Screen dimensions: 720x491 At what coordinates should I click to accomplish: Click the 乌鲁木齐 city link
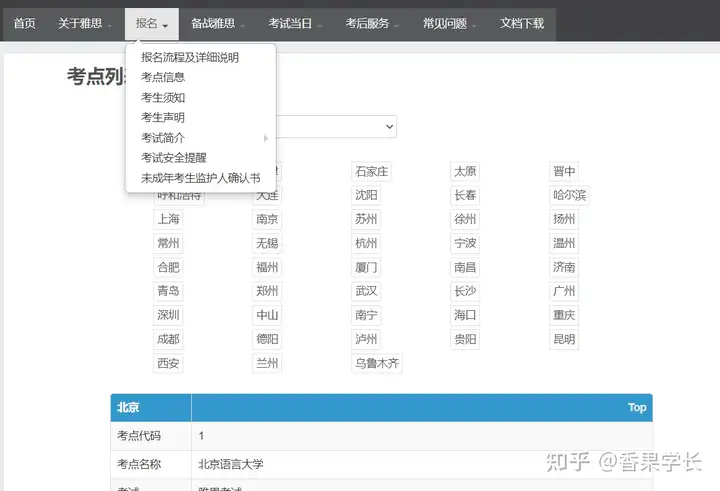(377, 363)
